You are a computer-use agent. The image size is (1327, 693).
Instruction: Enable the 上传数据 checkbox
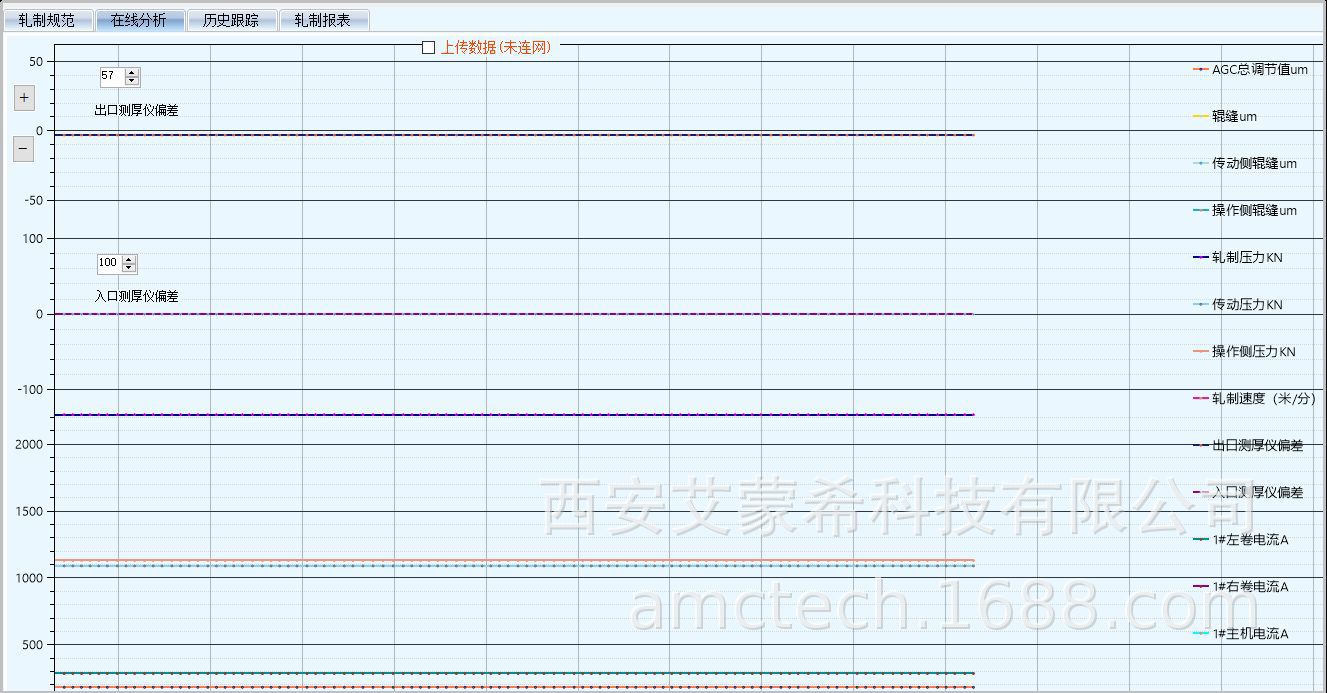click(x=429, y=47)
